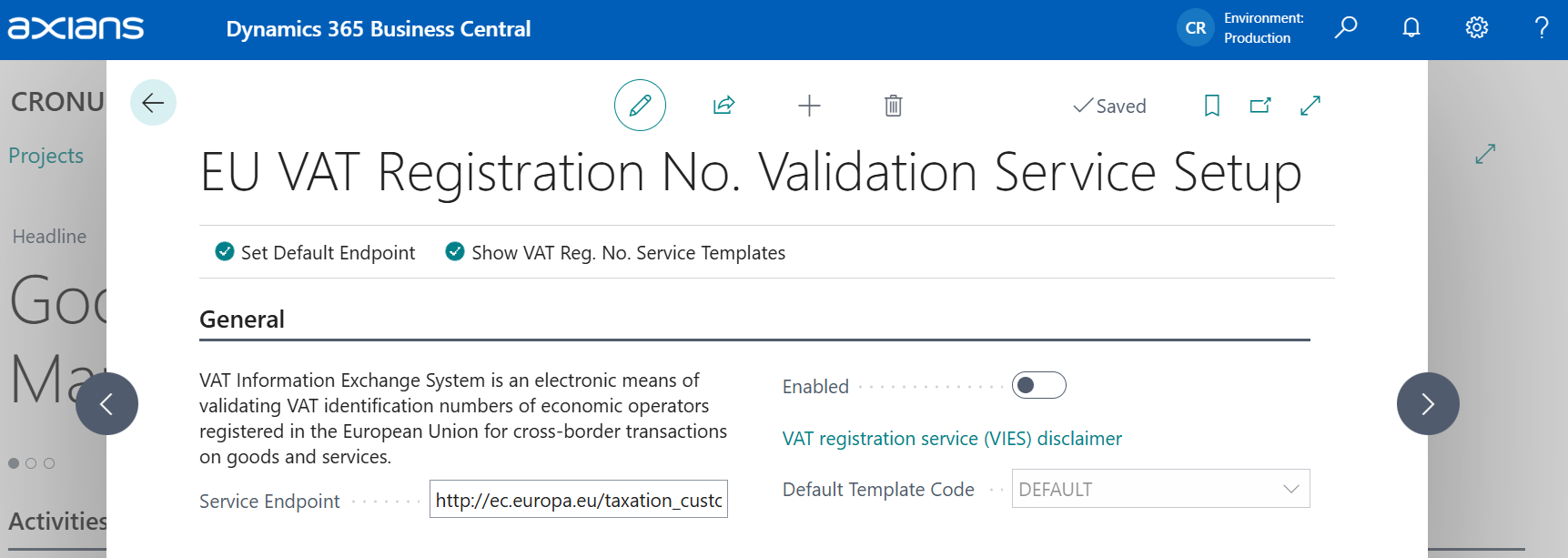Click the Service Endpoint URL field
Viewport: 1568px width, 558px height.
click(578, 500)
